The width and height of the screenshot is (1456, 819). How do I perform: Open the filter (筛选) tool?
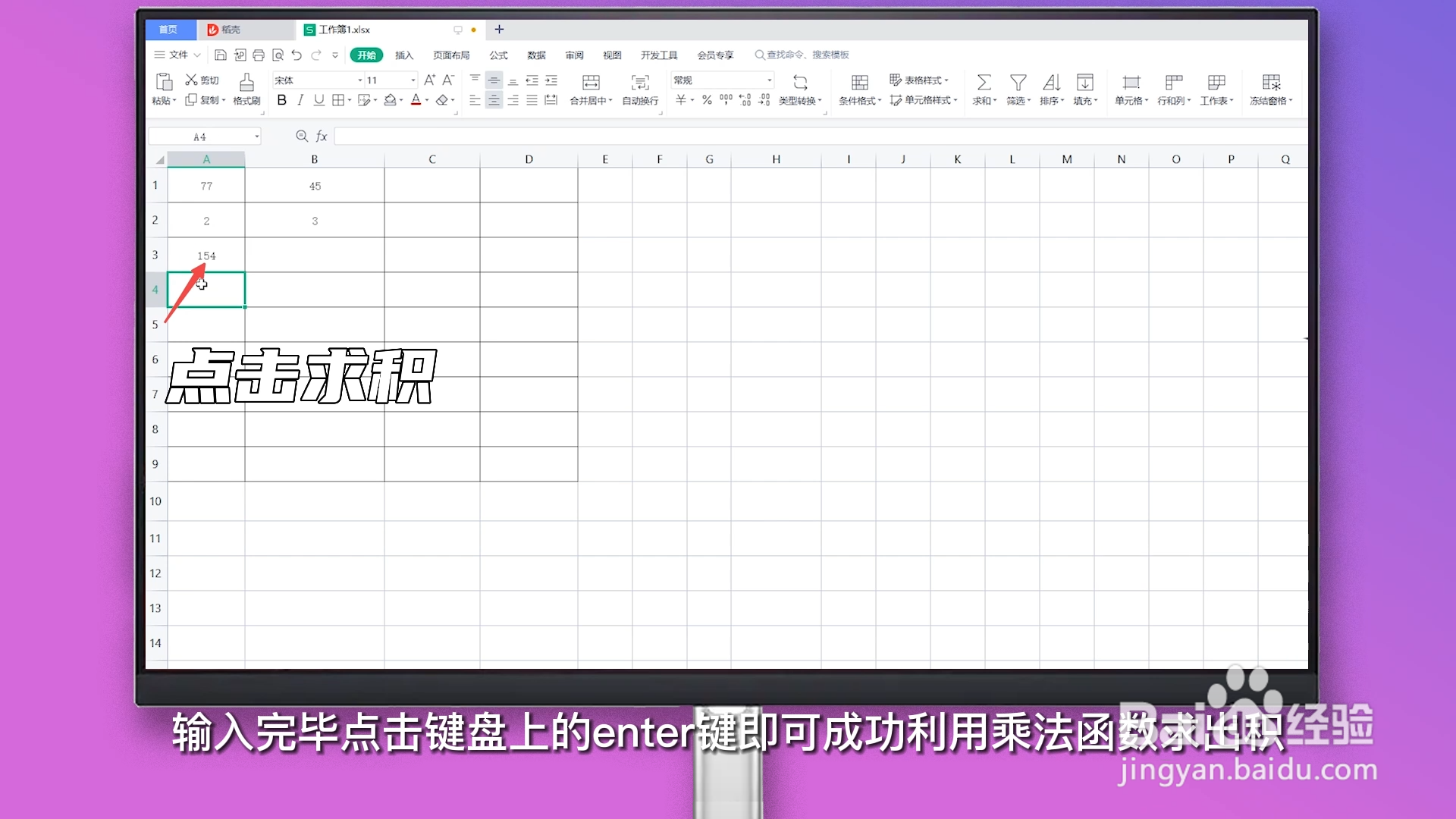point(1018,83)
